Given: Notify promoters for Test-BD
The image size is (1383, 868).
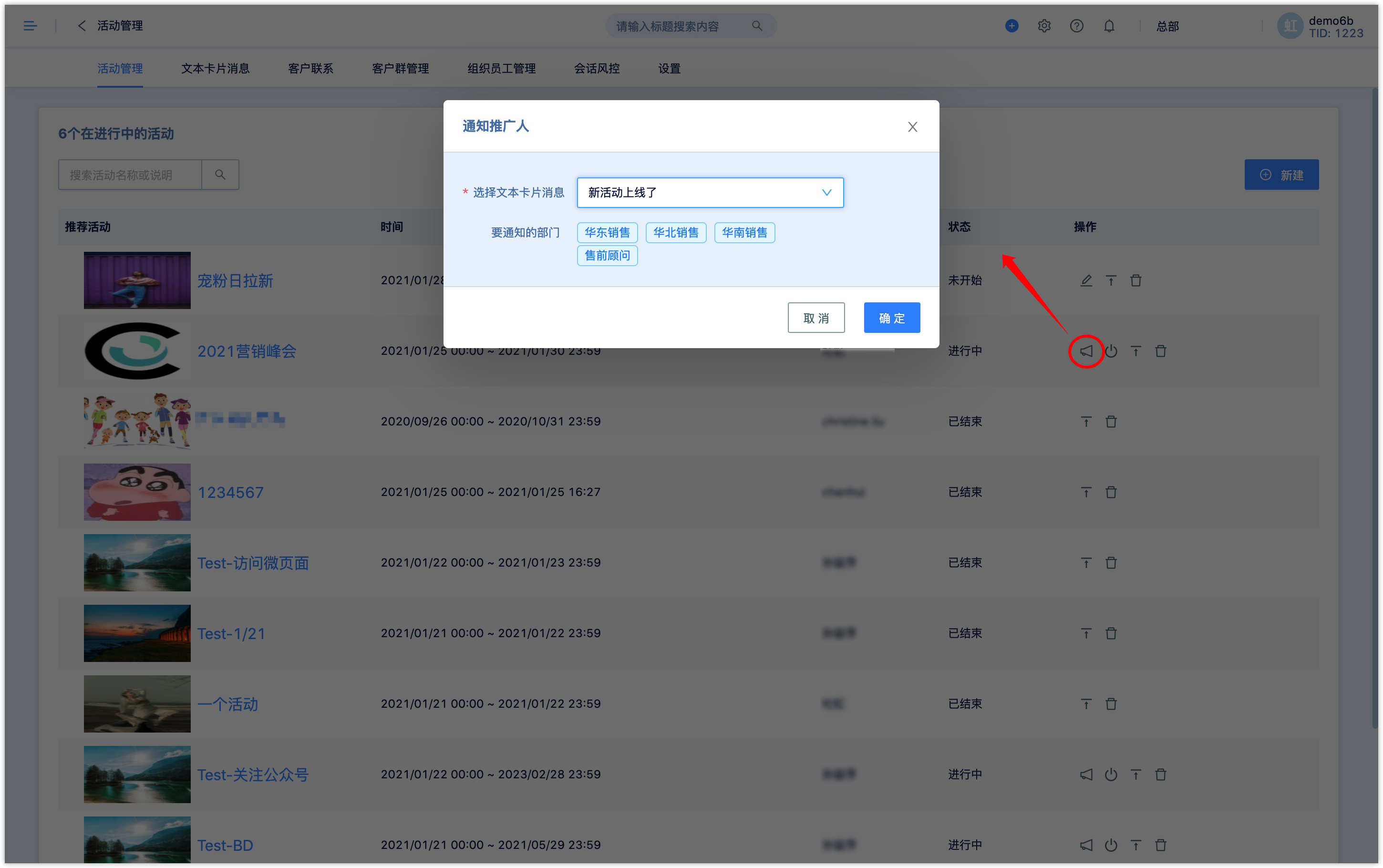Looking at the screenshot, I should coord(1086,846).
